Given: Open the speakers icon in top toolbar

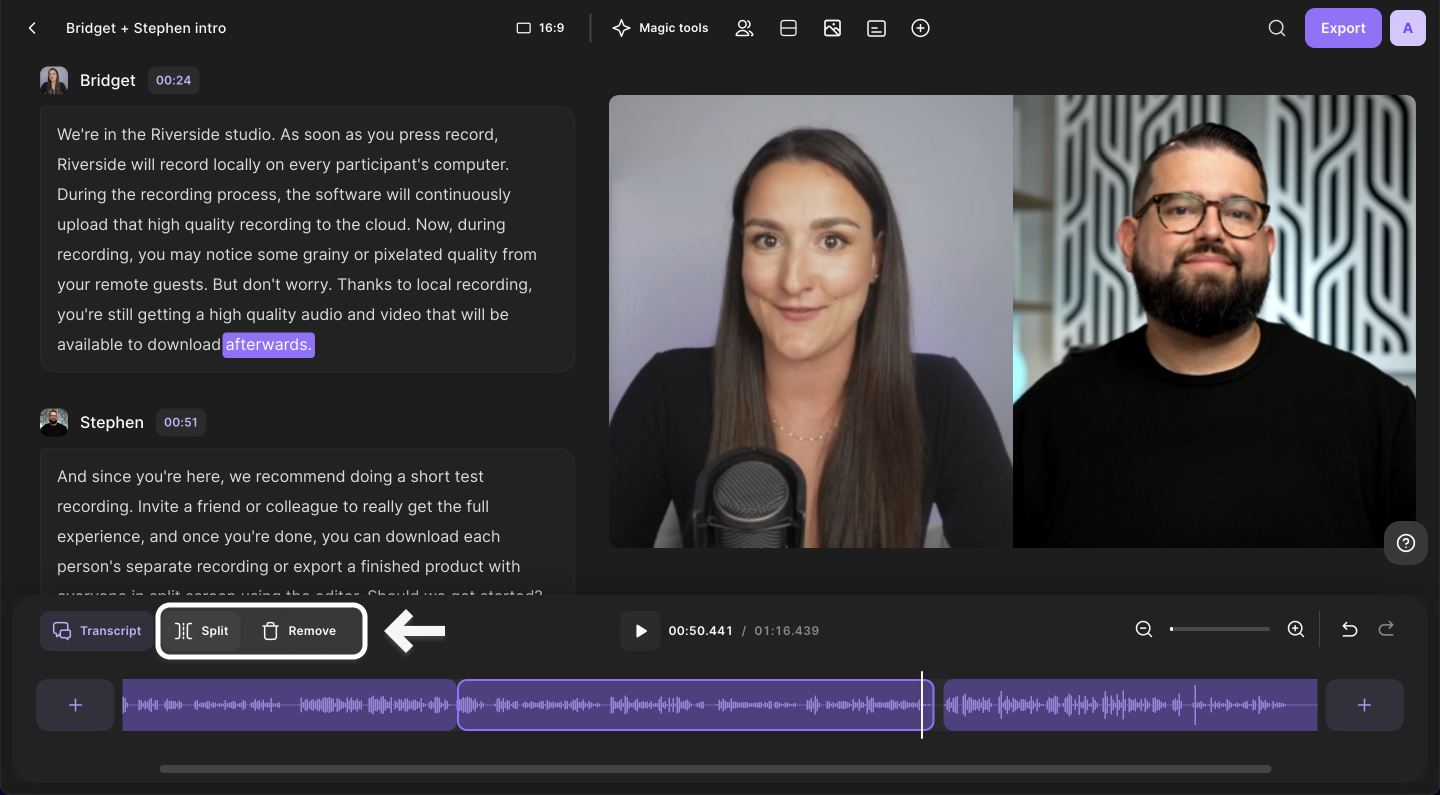Looking at the screenshot, I should [x=744, y=28].
